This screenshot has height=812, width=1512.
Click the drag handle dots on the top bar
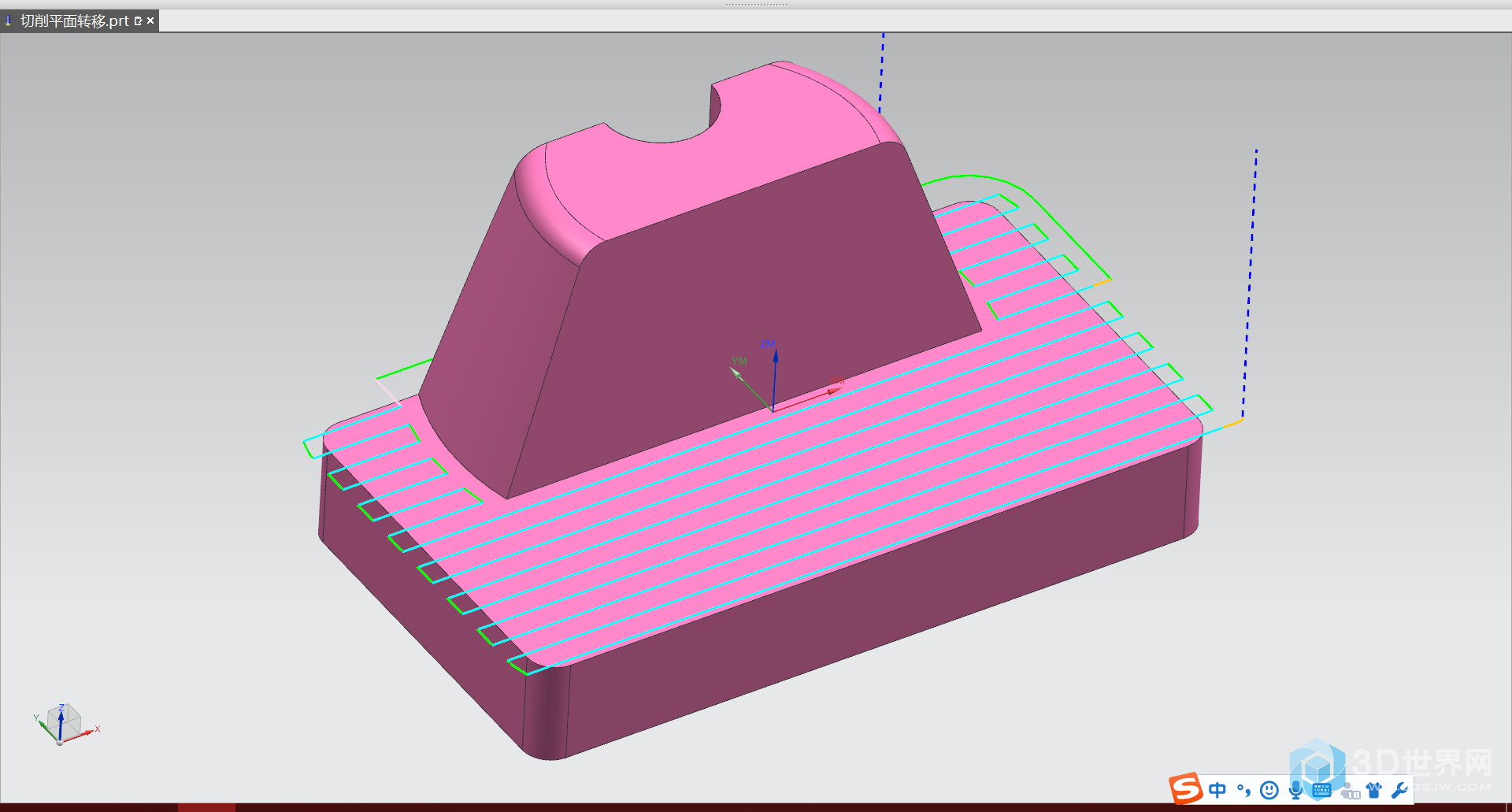(756, 5)
